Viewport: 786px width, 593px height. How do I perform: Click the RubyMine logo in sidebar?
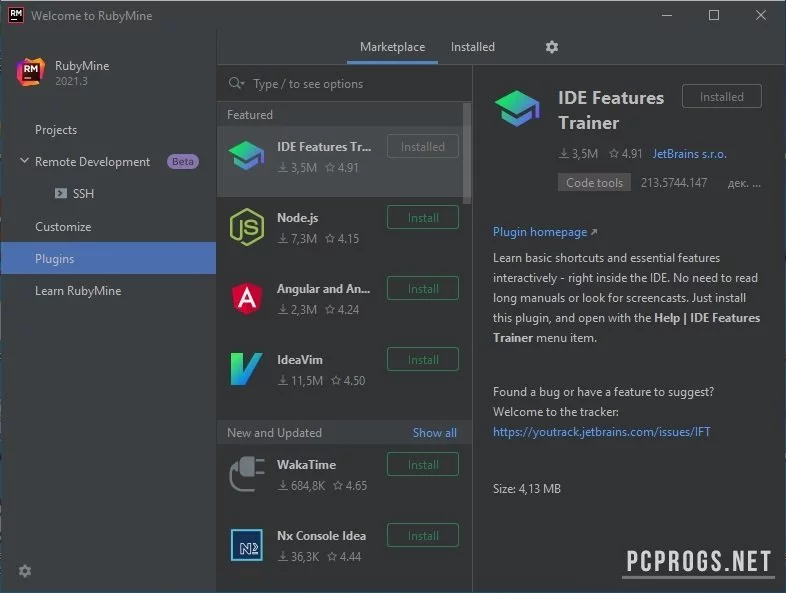[x=30, y=72]
